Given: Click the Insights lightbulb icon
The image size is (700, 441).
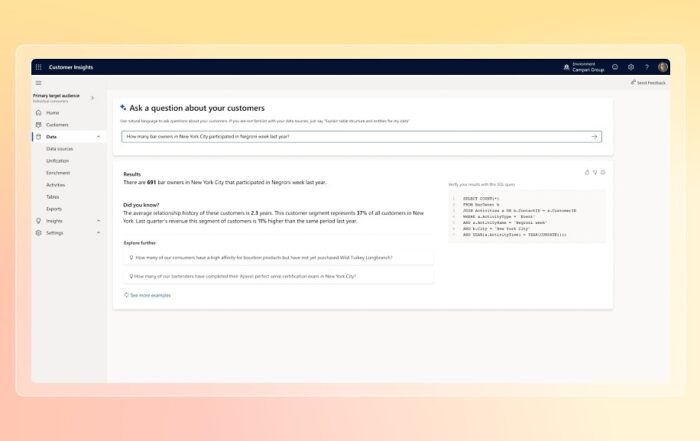Looking at the screenshot, I should 38,220.
